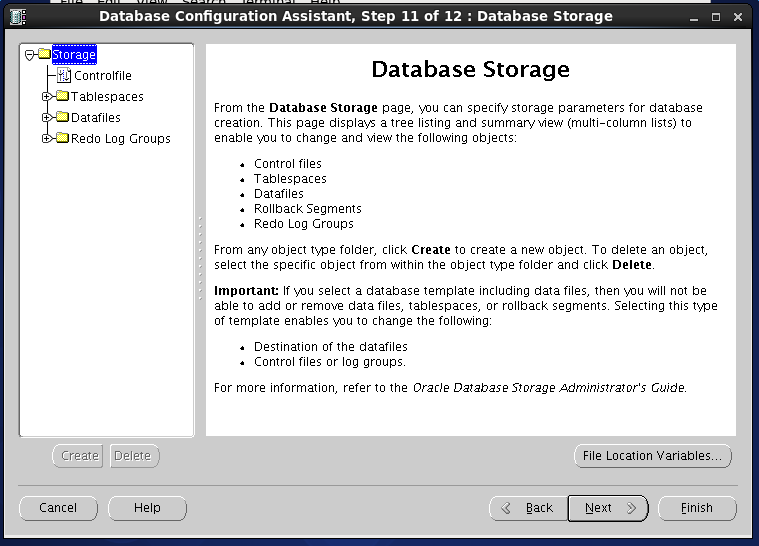Go Back to the previous step
This screenshot has width=759, height=546.
tap(528, 508)
